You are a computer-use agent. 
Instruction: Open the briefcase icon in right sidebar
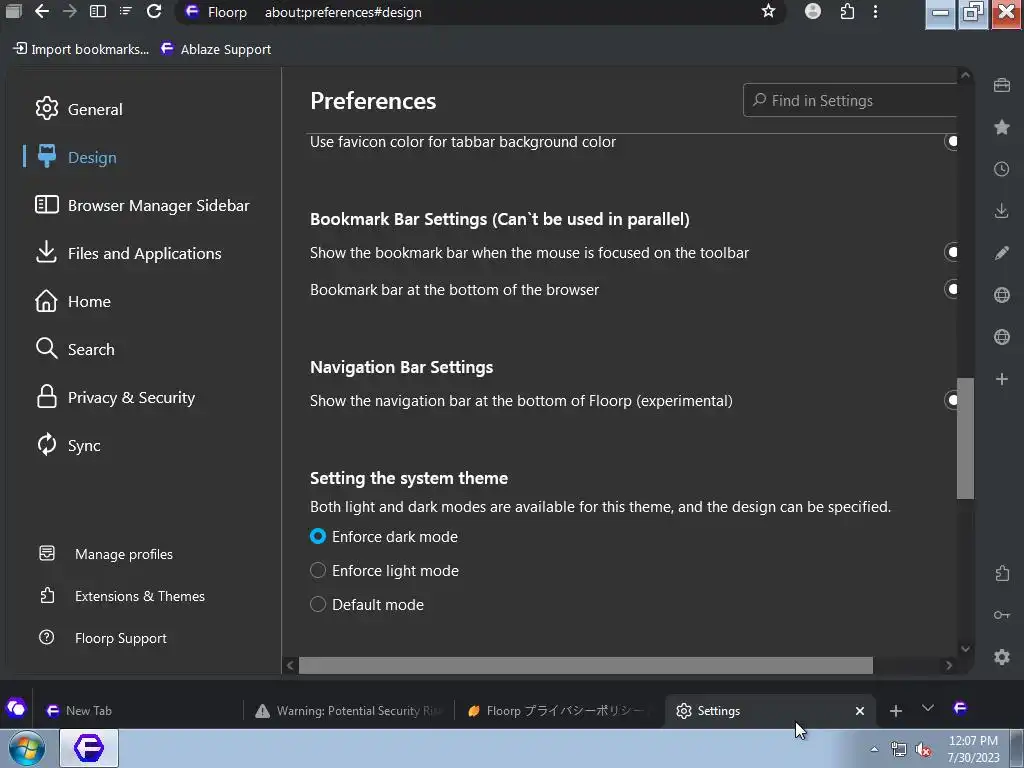[x=1002, y=85]
